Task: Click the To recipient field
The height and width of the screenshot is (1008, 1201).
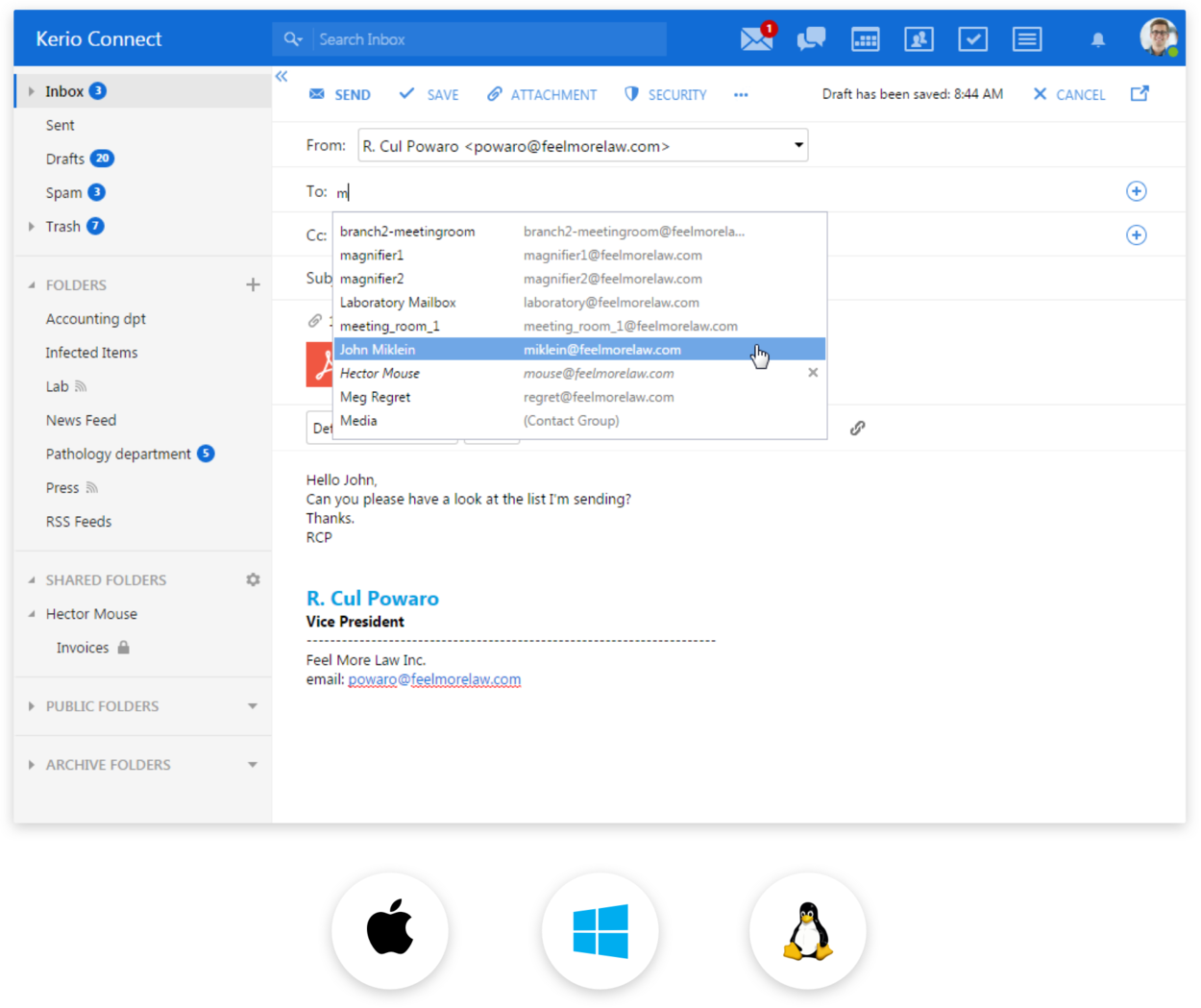Action: pos(725,191)
